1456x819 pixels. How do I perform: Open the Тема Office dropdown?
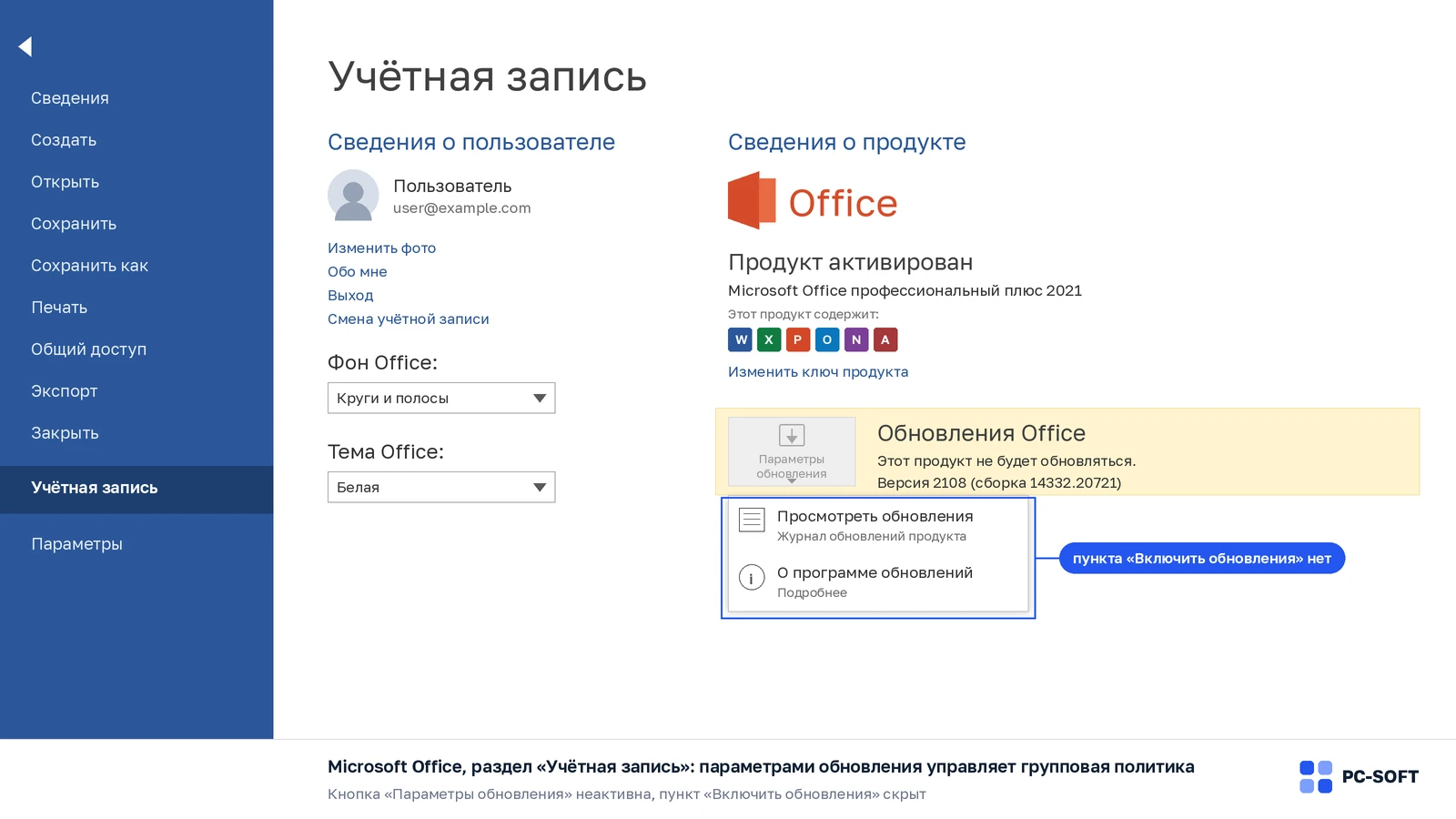441,487
